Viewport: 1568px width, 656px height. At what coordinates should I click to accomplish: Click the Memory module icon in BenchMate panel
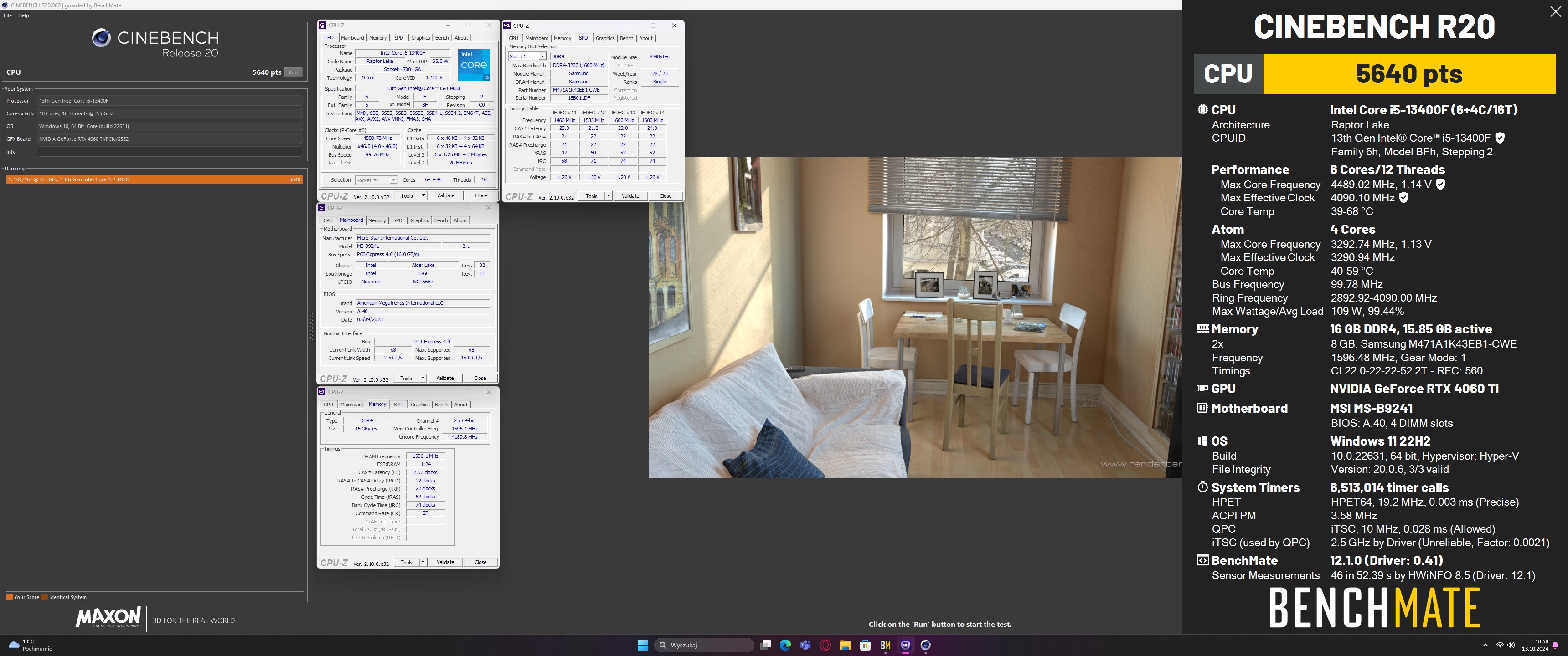(1202, 328)
